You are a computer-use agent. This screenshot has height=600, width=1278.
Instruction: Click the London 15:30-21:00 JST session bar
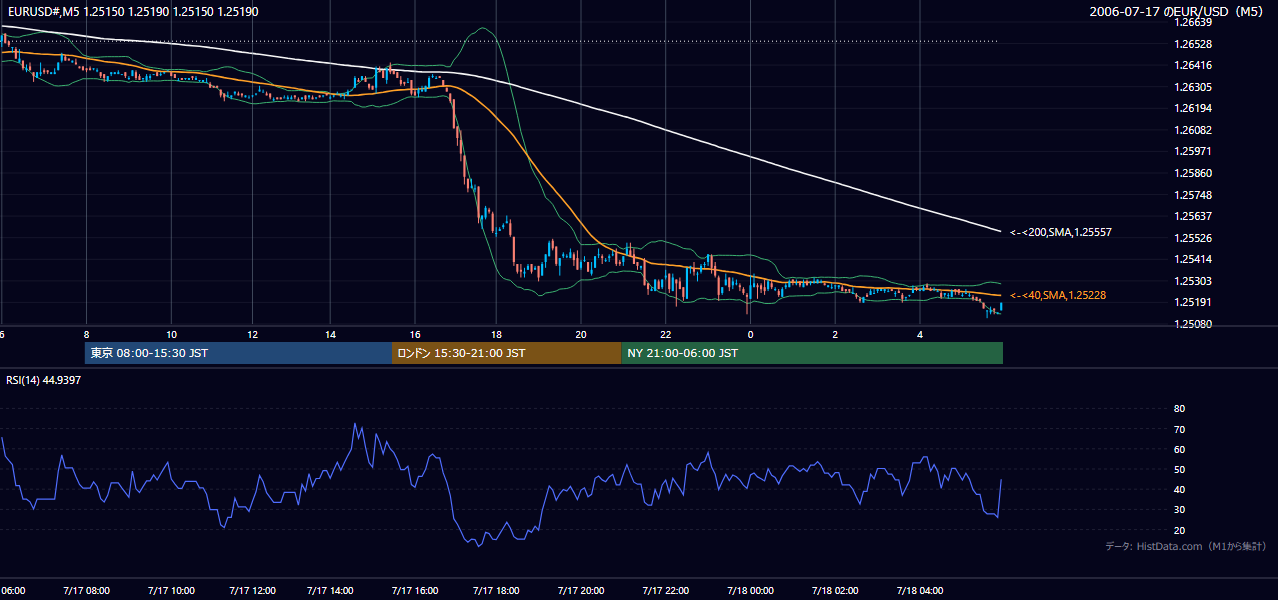(506, 353)
